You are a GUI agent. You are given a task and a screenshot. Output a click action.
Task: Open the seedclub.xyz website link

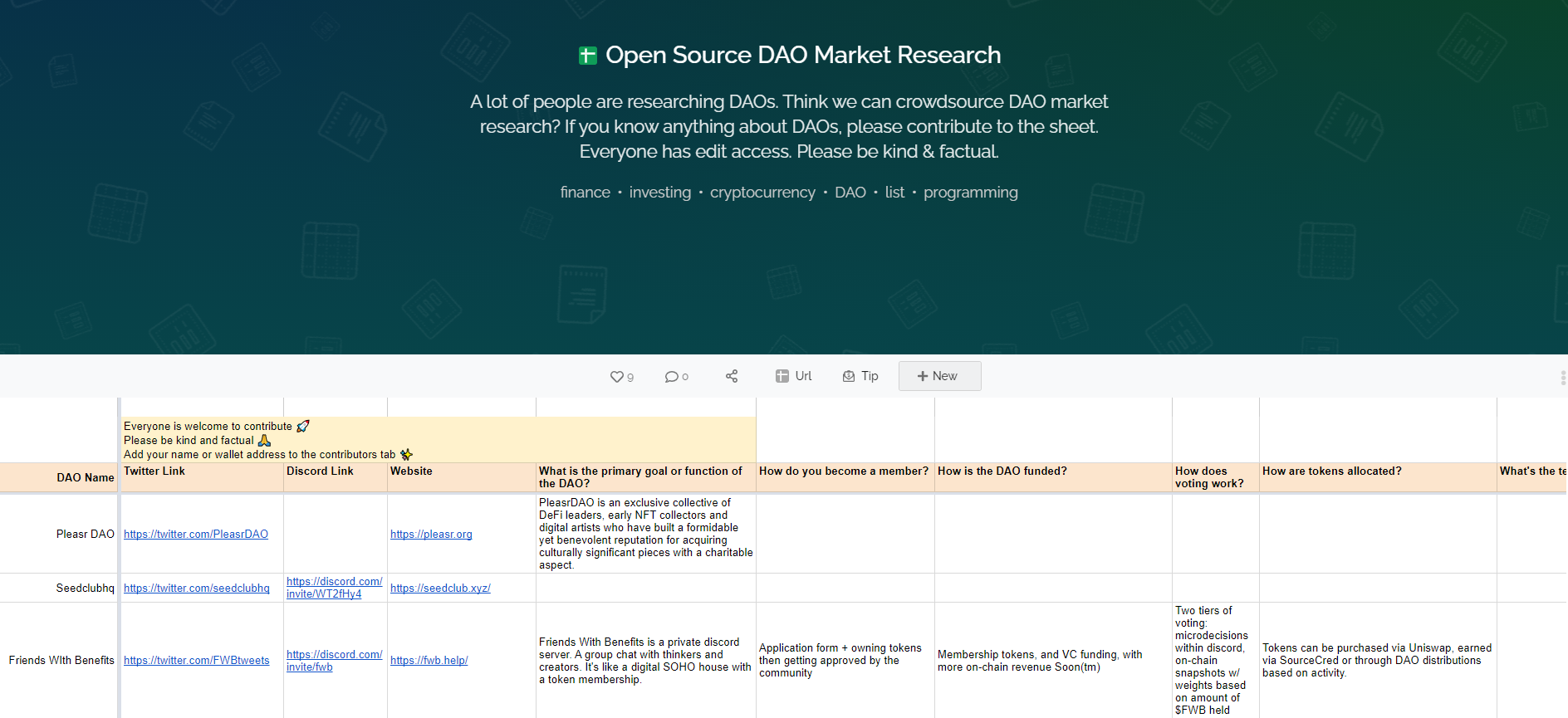(440, 589)
